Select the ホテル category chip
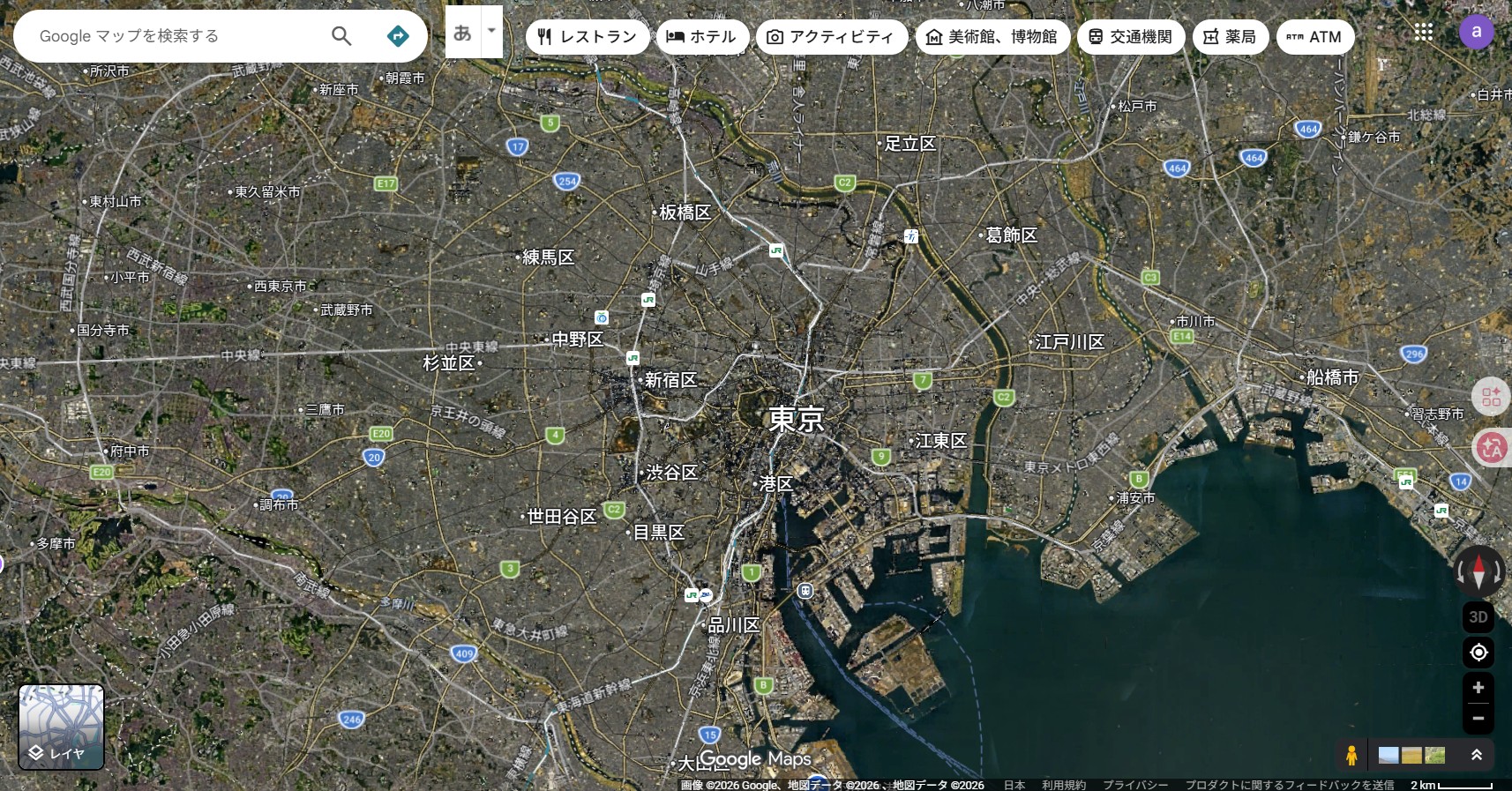This screenshot has height=791, width=1512. [x=702, y=37]
